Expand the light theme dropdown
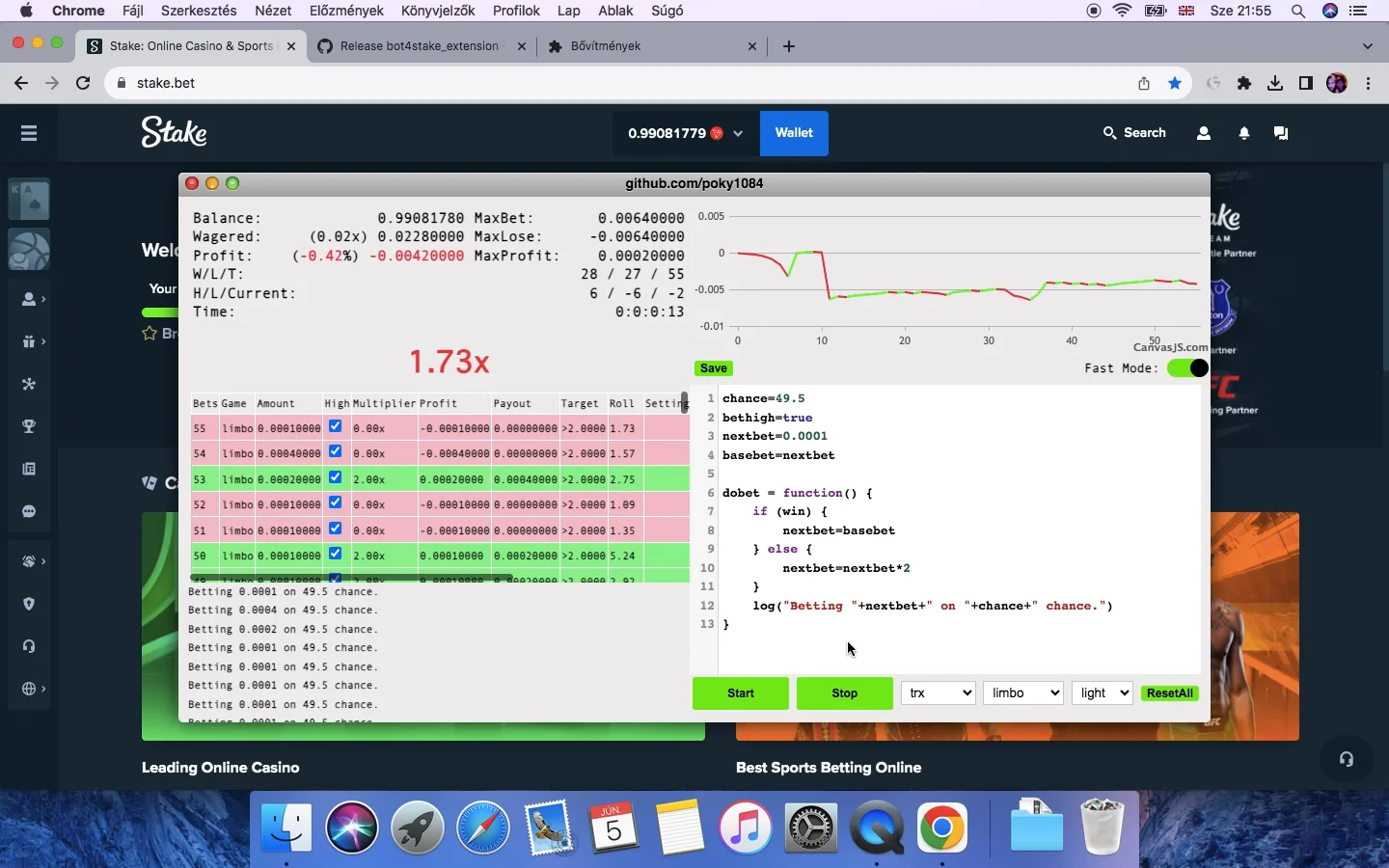Screen dimensions: 1389x868 1103,692
